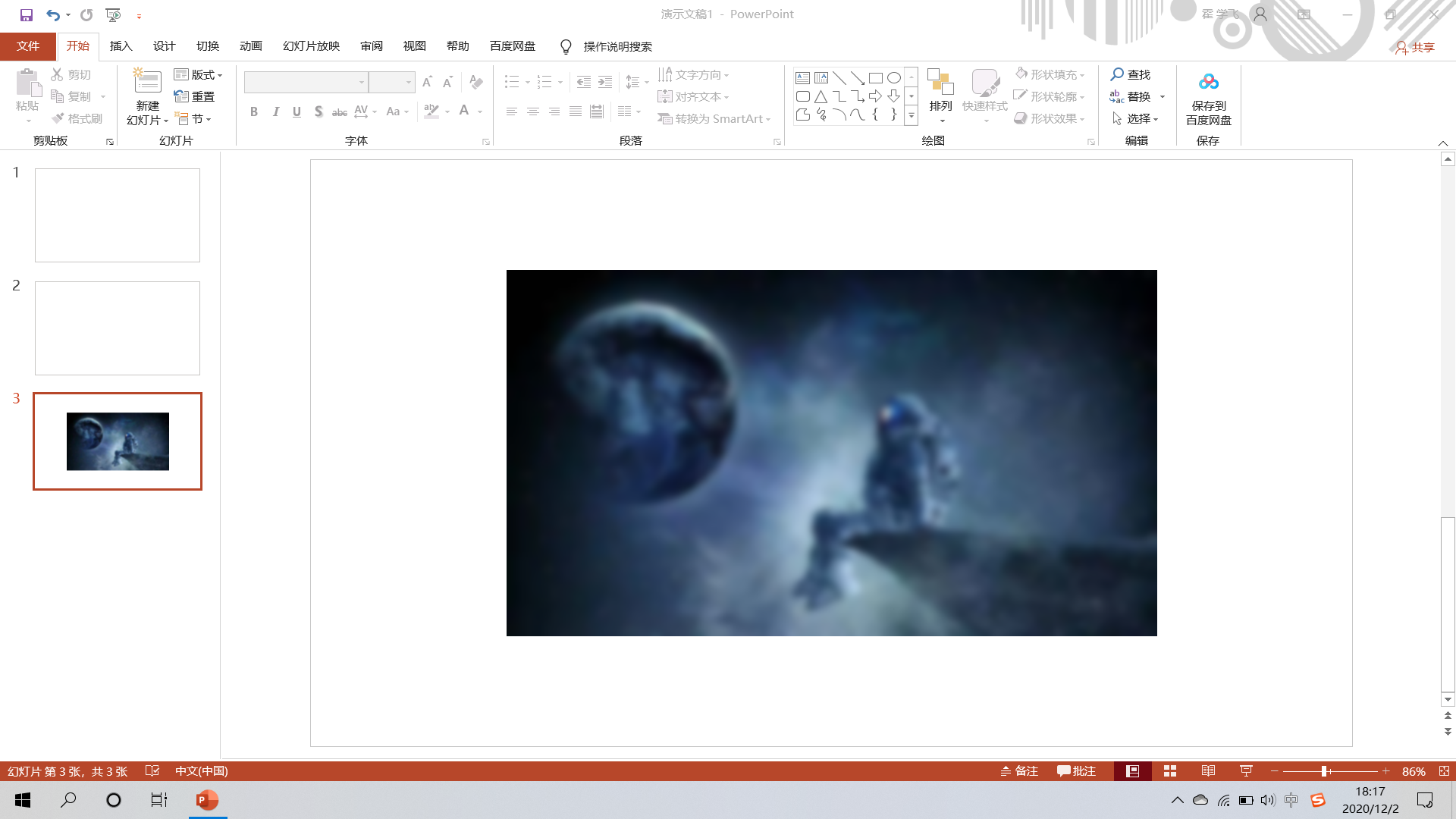Click the Arrange (排列) icon
Screen dimensions: 1456x819
[940, 82]
